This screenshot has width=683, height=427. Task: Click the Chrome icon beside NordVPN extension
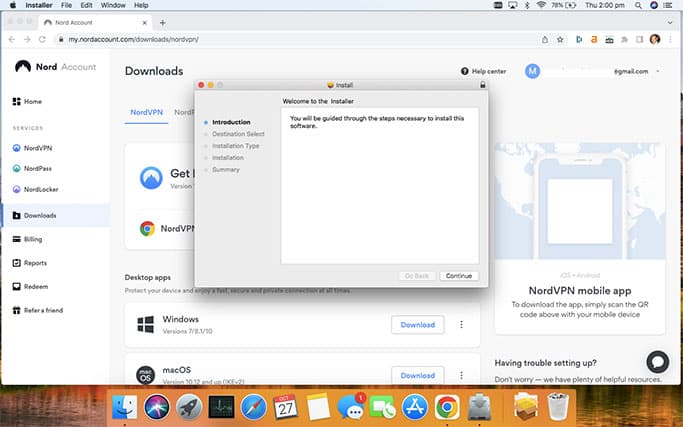[x=147, y=228]
